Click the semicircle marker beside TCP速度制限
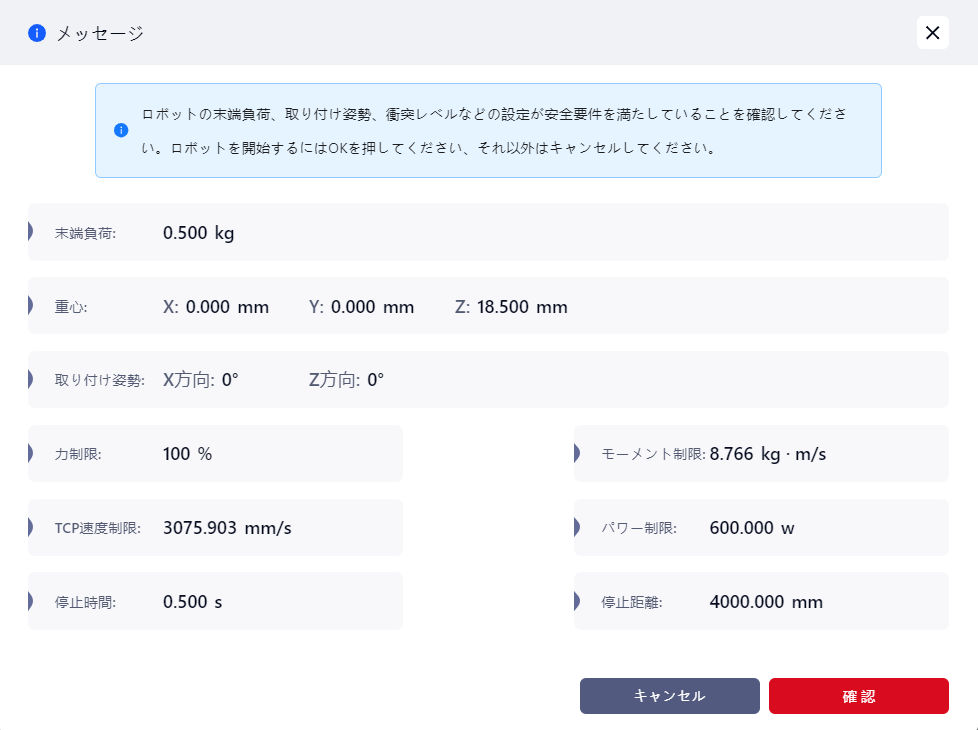 [x=31, y=528]
